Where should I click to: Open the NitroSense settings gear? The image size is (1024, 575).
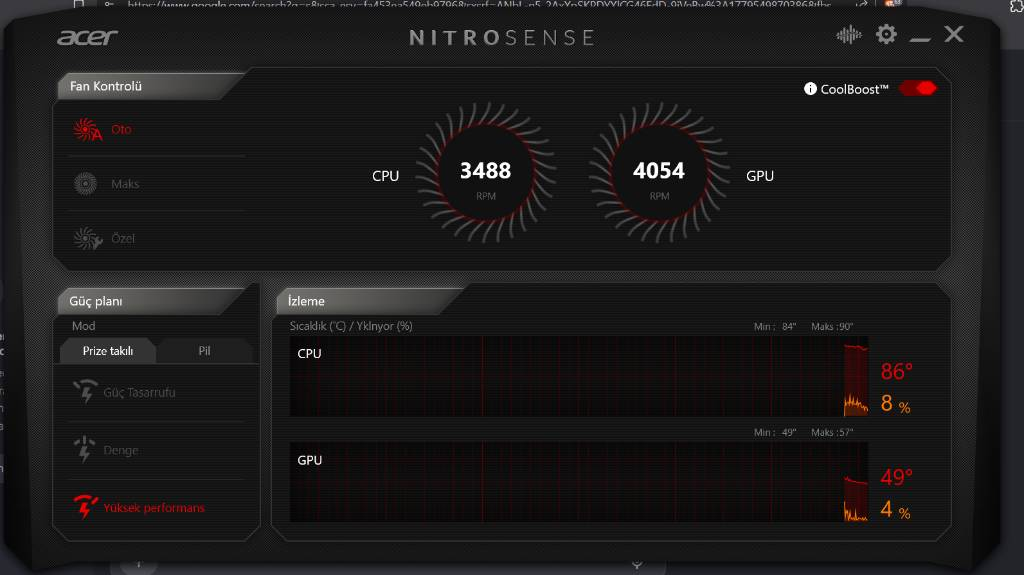point(886,34)
